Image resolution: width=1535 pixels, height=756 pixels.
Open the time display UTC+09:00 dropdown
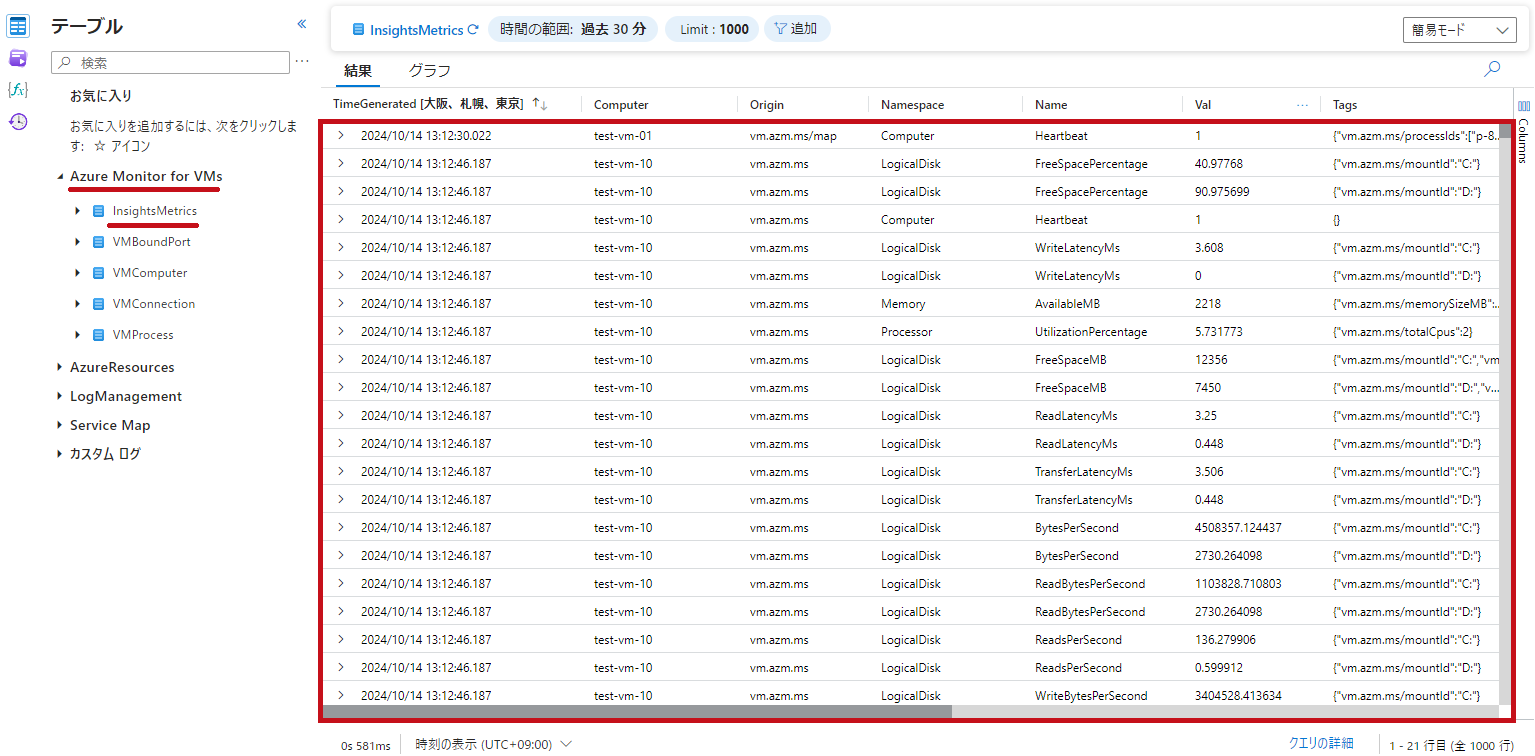(x=494, y=744)
